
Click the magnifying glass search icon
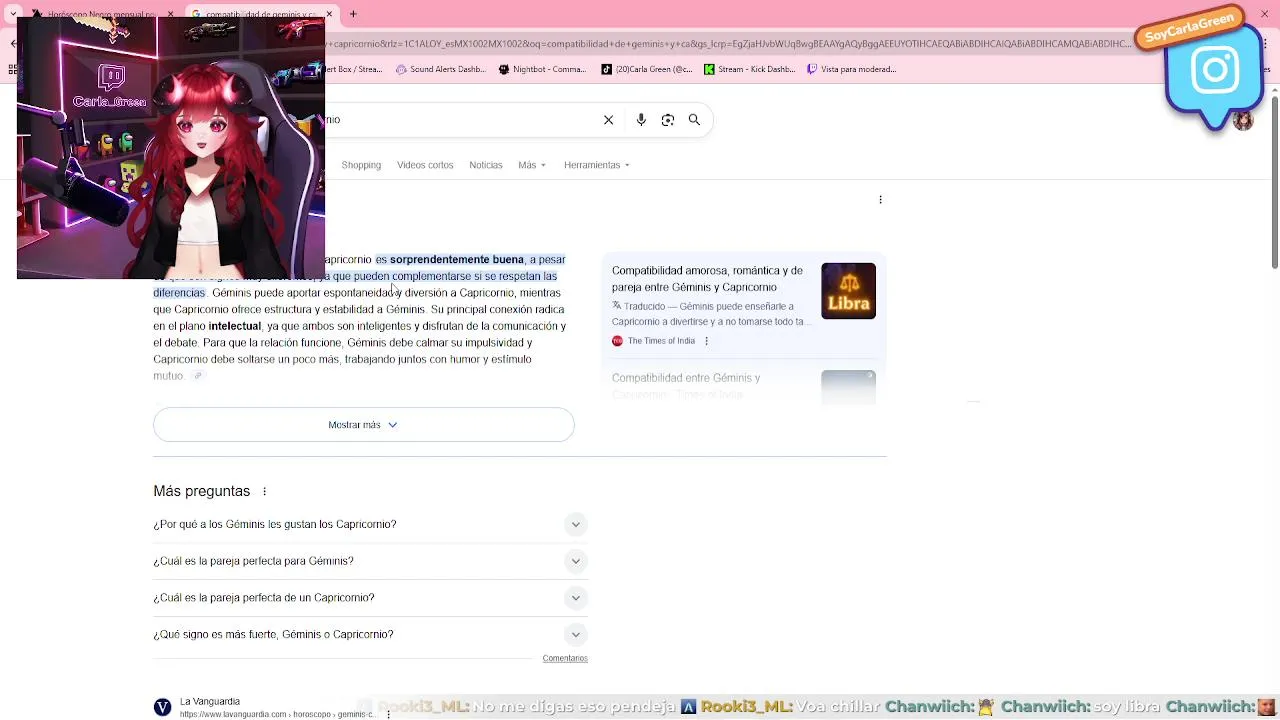[x=694, y=120]
